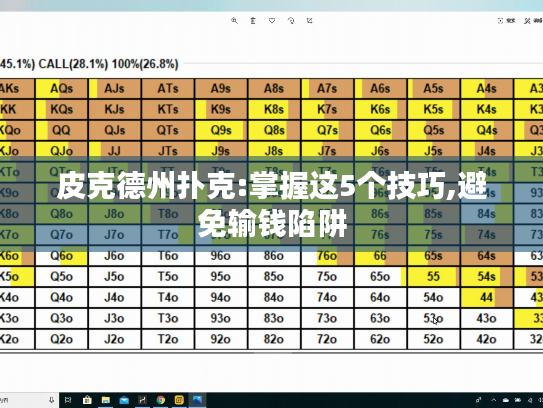Click the 94o hand cell
The image size is (543, 408).
coord(221,298)
